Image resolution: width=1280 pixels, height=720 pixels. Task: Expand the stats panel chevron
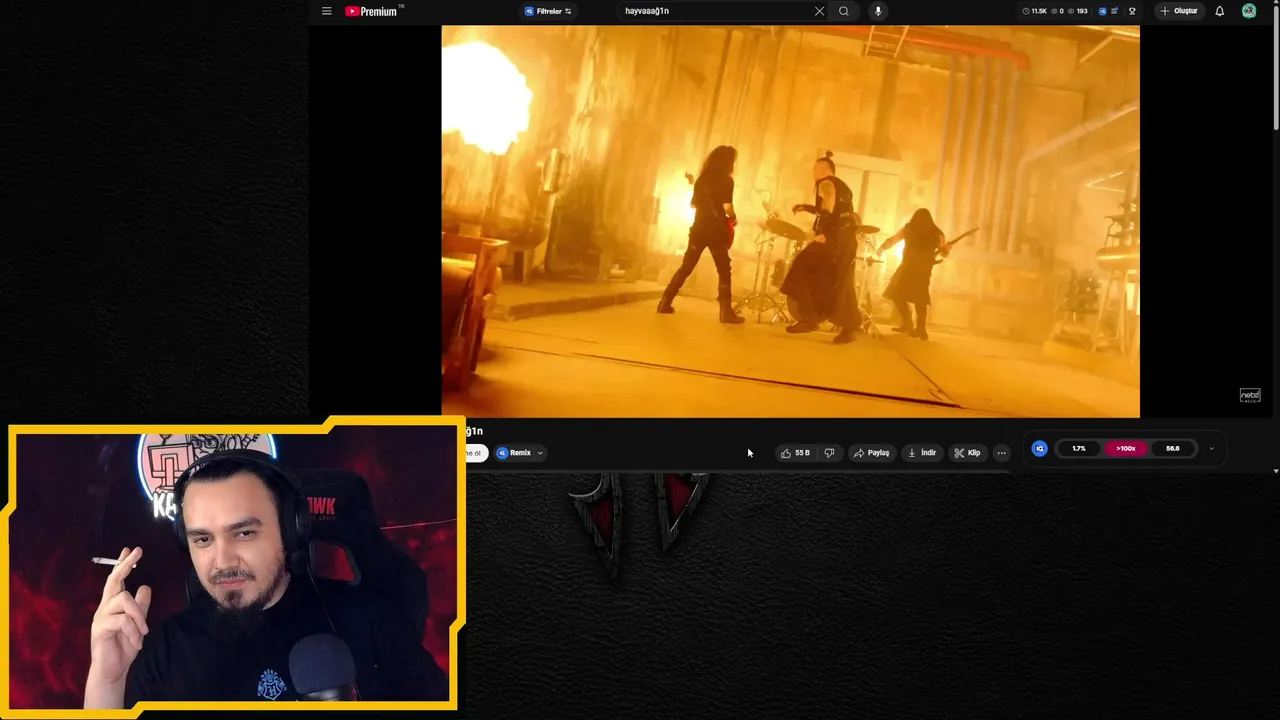[x=1211, y=449]
